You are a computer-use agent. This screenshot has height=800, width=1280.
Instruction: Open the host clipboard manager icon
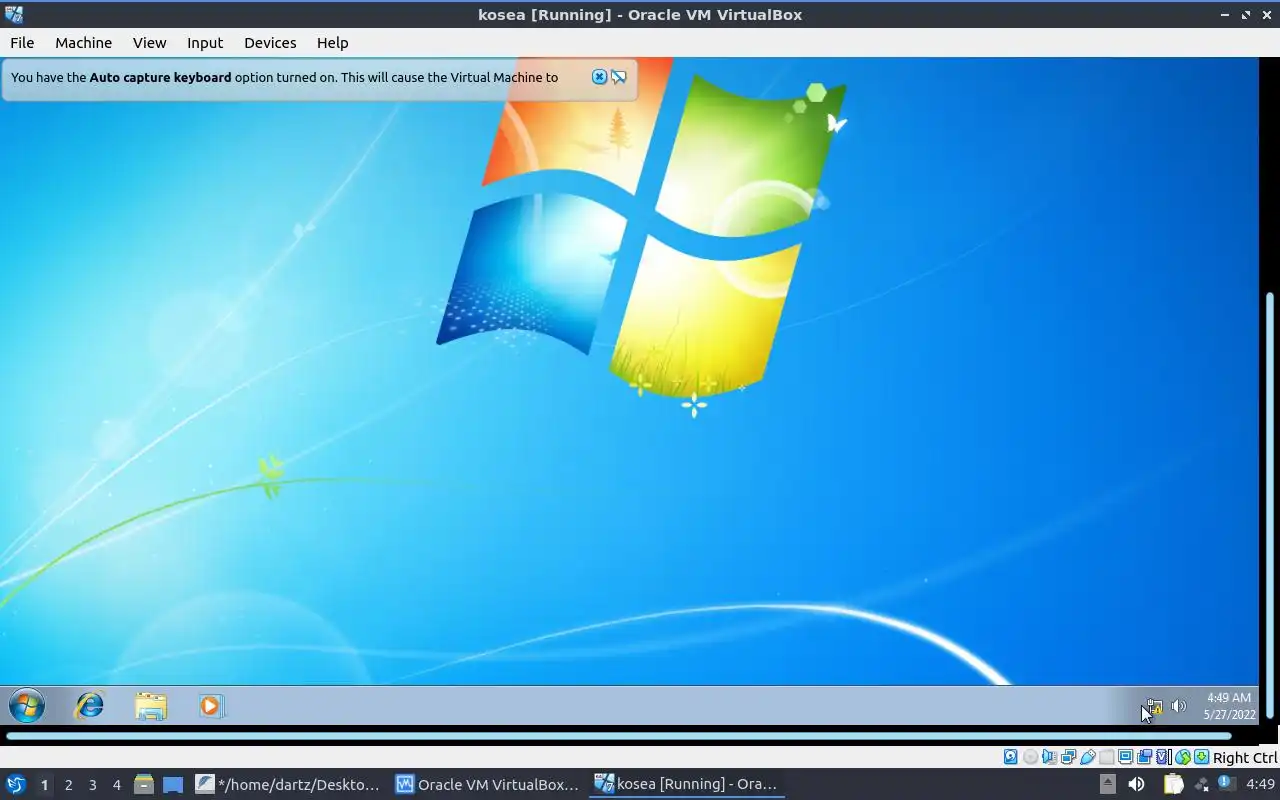(x=1173, y=784)
